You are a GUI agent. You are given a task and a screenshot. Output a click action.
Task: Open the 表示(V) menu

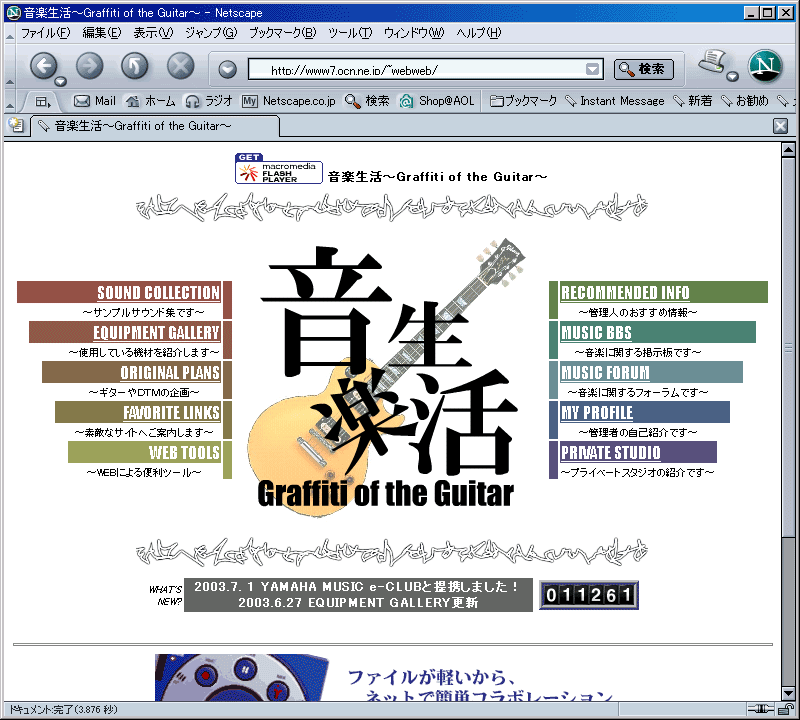tap(153, 33)
